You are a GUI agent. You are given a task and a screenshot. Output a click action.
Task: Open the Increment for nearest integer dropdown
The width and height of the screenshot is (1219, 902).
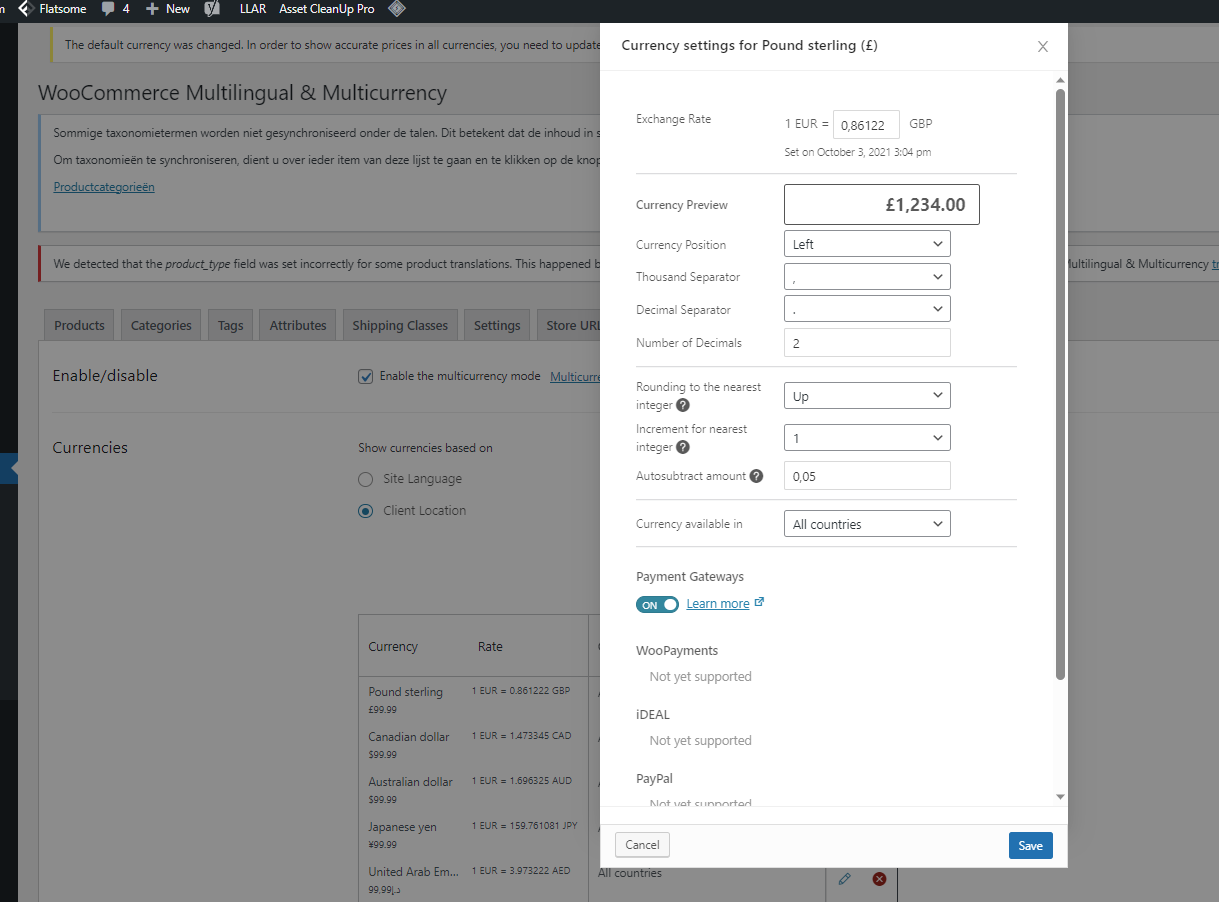867,438
